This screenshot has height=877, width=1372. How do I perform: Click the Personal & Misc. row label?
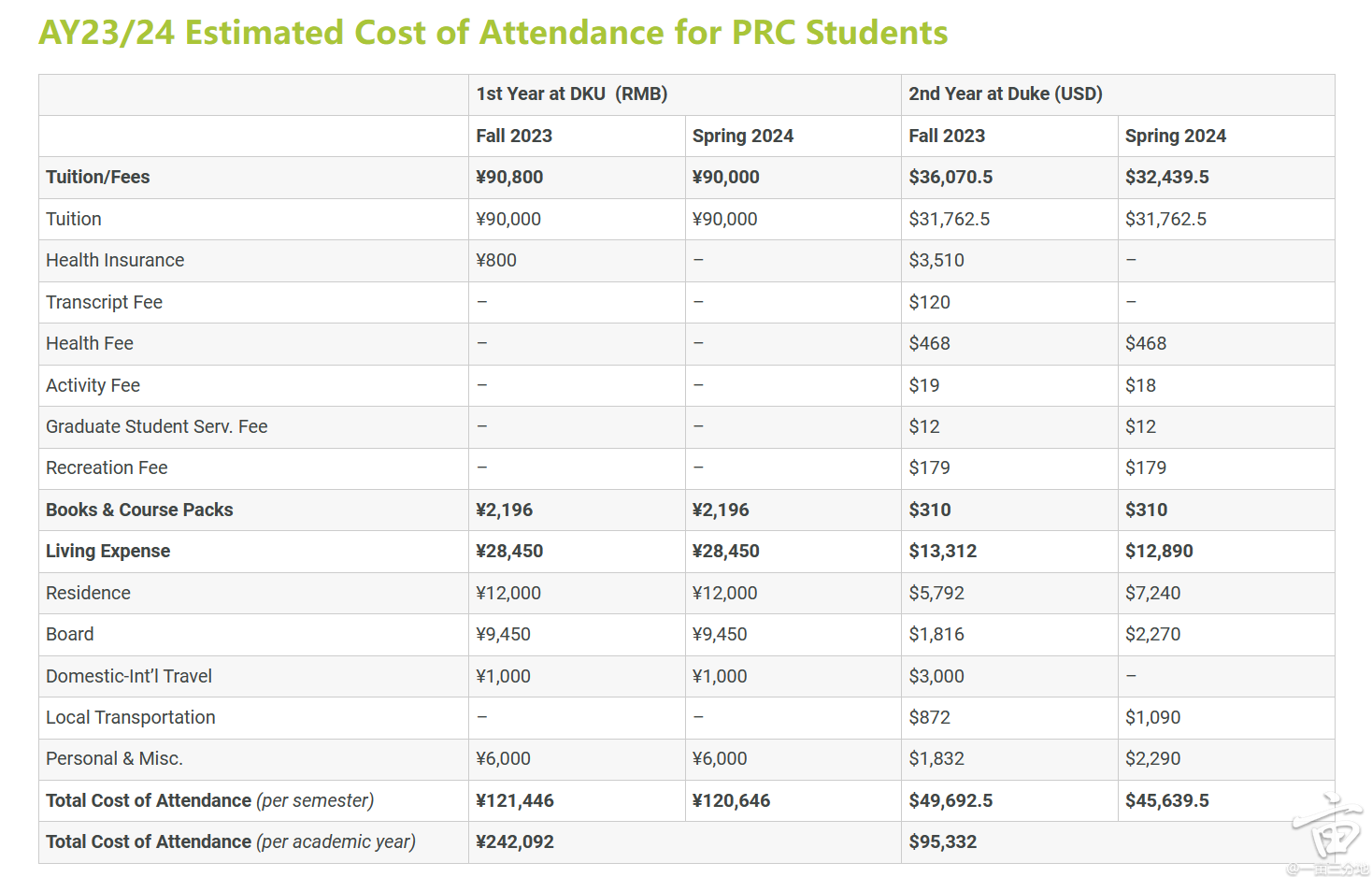[114, 759]
